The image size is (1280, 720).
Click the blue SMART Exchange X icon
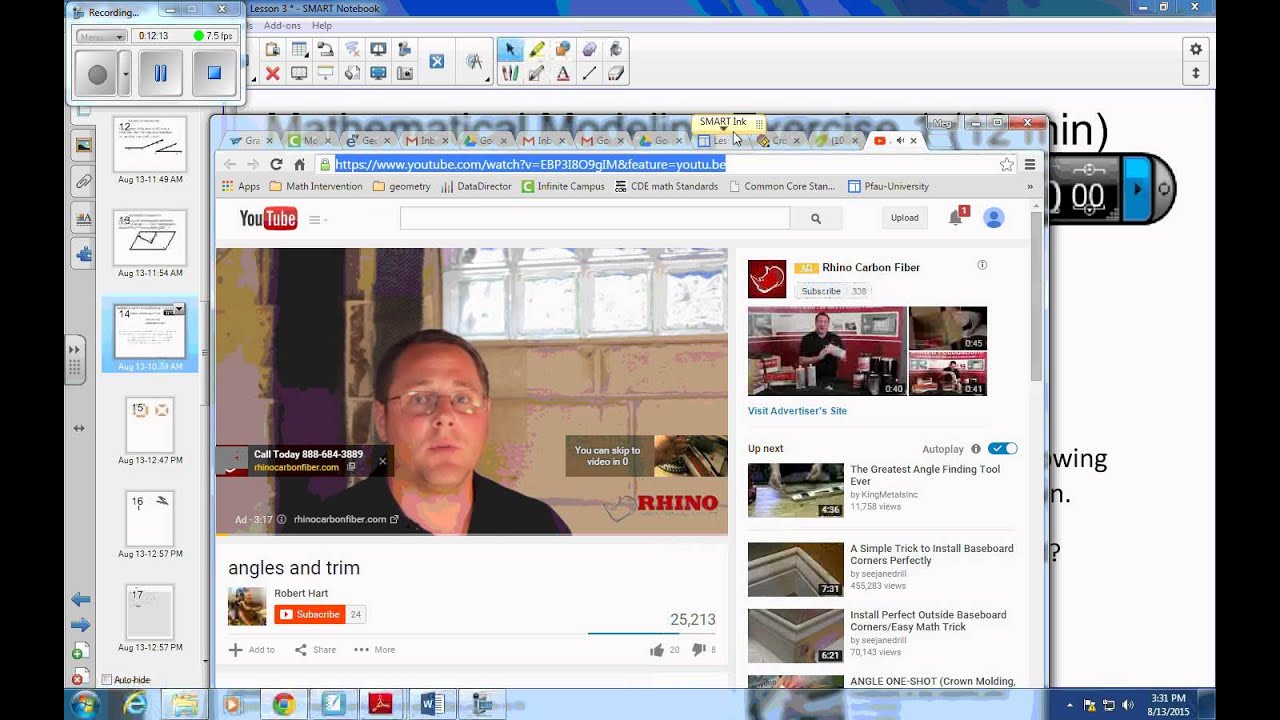pos(437,61)
